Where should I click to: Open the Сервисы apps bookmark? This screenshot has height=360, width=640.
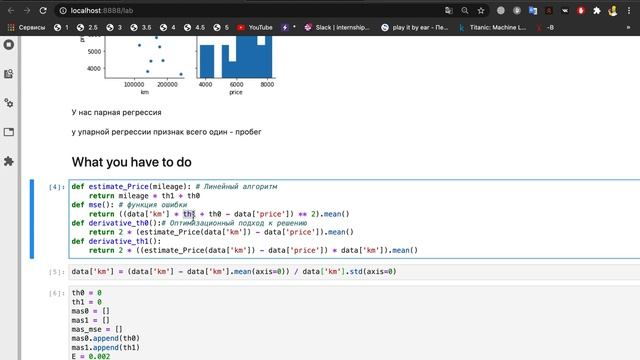coord(26,27)
